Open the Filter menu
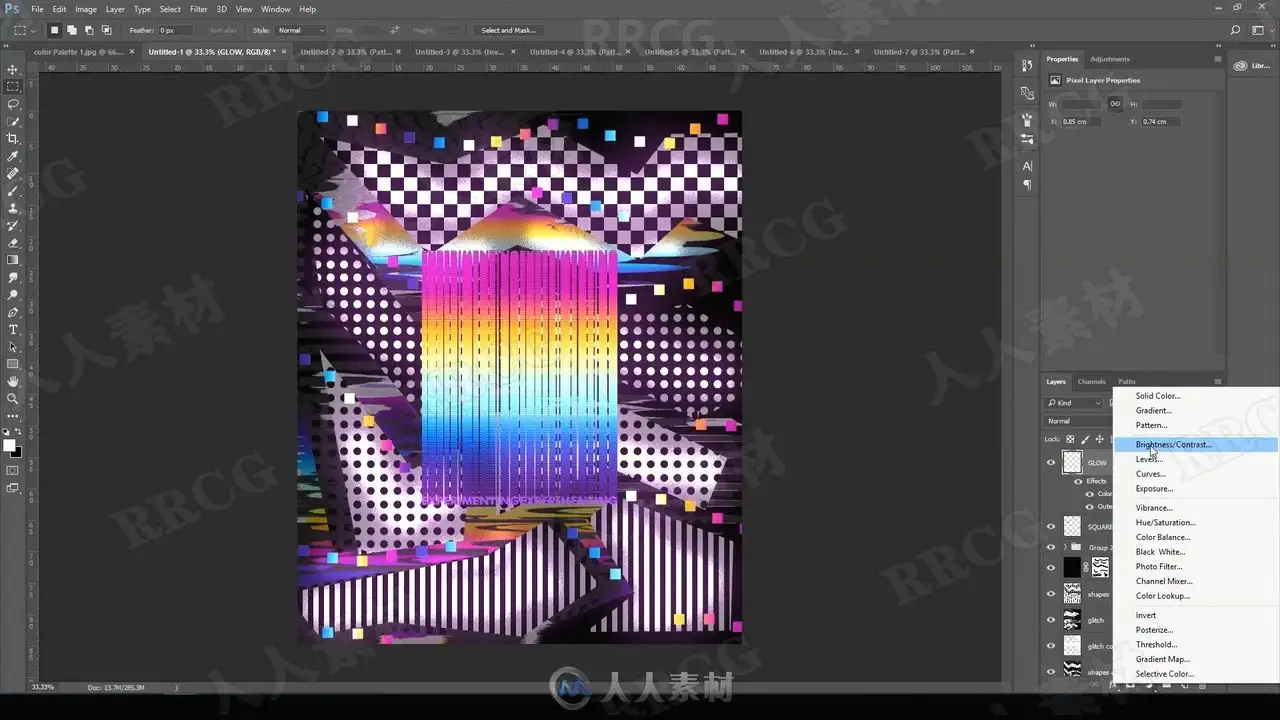 [199, 9]
